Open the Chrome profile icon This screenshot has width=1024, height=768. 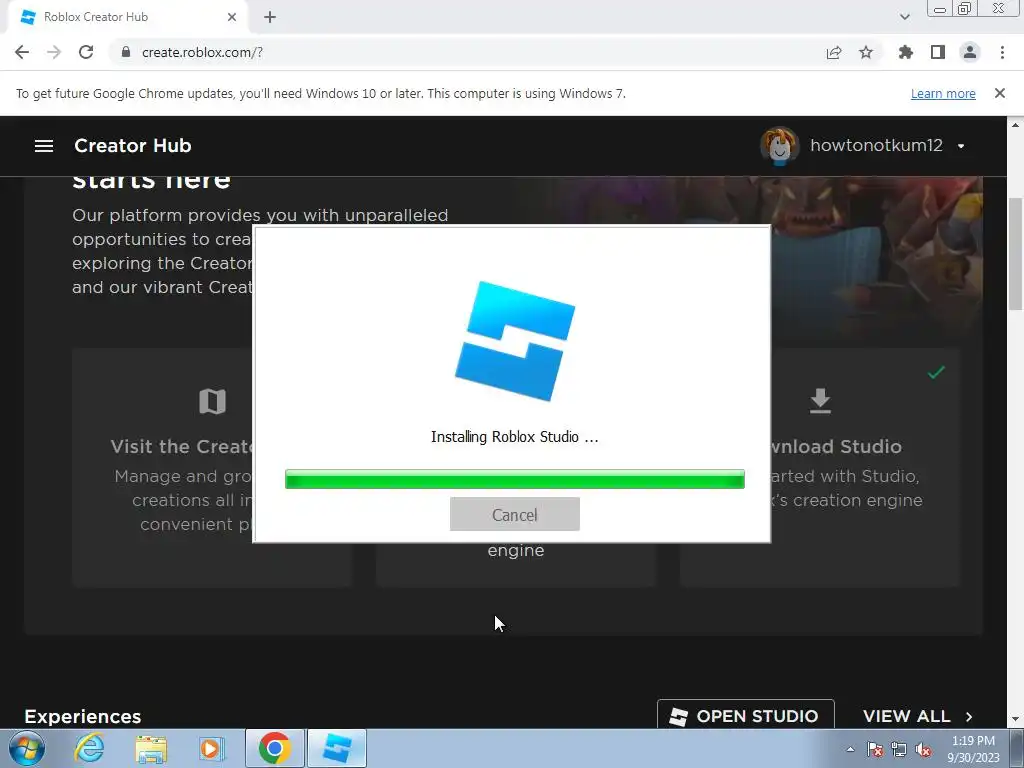pyautogui.click(x=970, y=52)
